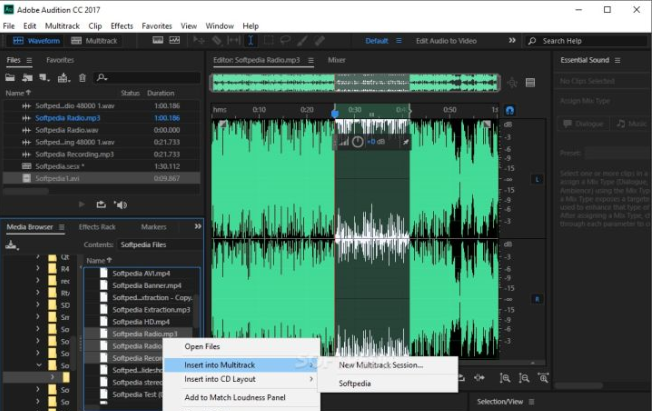The height and width of the screenshot is (411, 652).
Task: Open the Default workspace menu icon
Action: coord(399,41)
